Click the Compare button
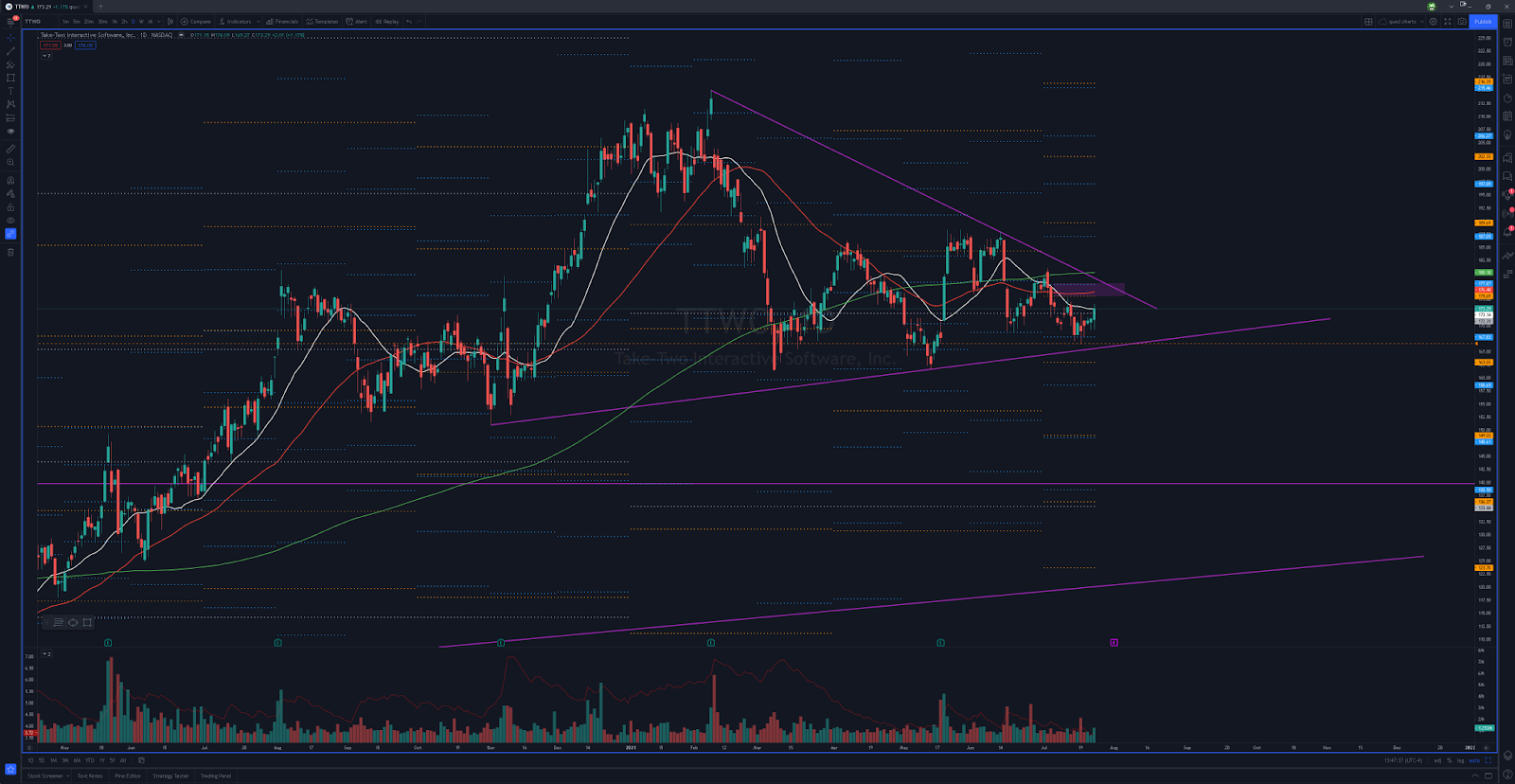Screen dimensions: 1515x784 (197, 21)
